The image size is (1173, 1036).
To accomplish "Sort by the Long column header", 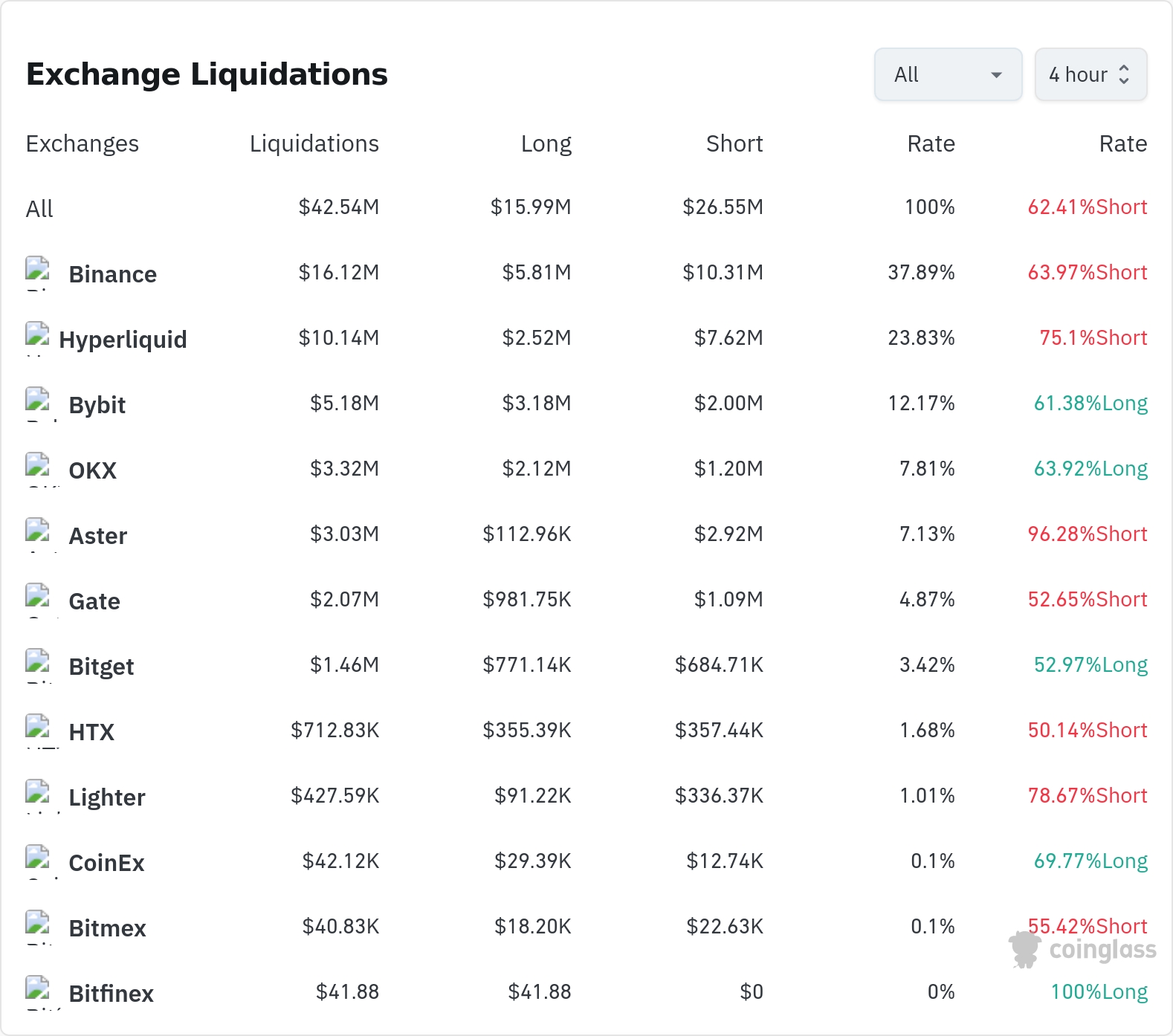I will point(546,143).
